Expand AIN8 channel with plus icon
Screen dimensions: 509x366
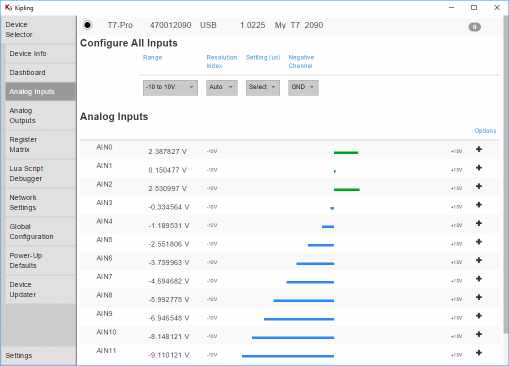click(479, 297)
